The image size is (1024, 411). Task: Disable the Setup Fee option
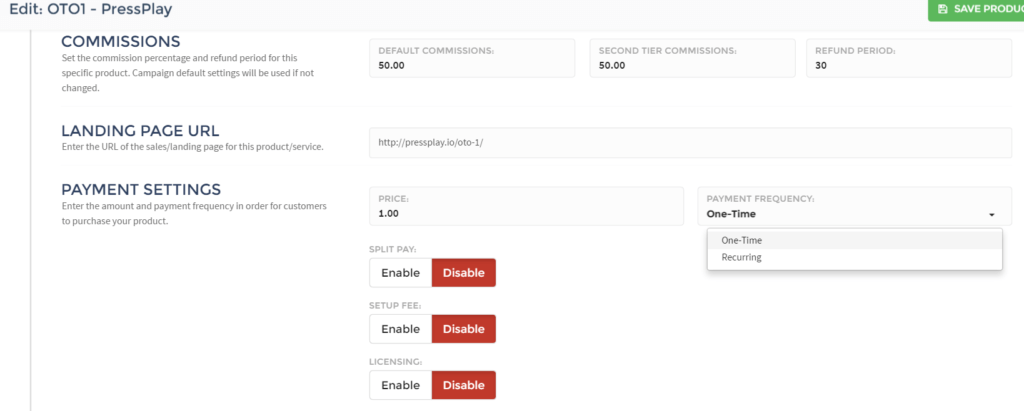464,329
